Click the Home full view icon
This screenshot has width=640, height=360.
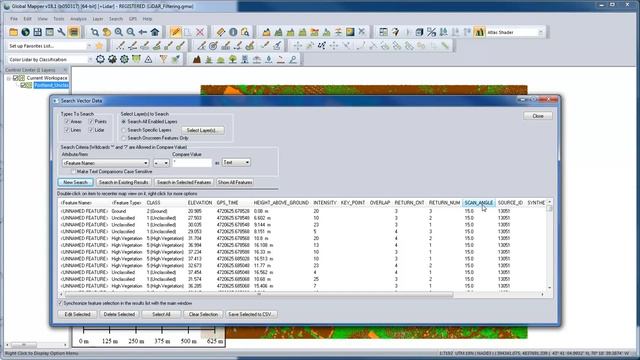click(x=155, y=32)
